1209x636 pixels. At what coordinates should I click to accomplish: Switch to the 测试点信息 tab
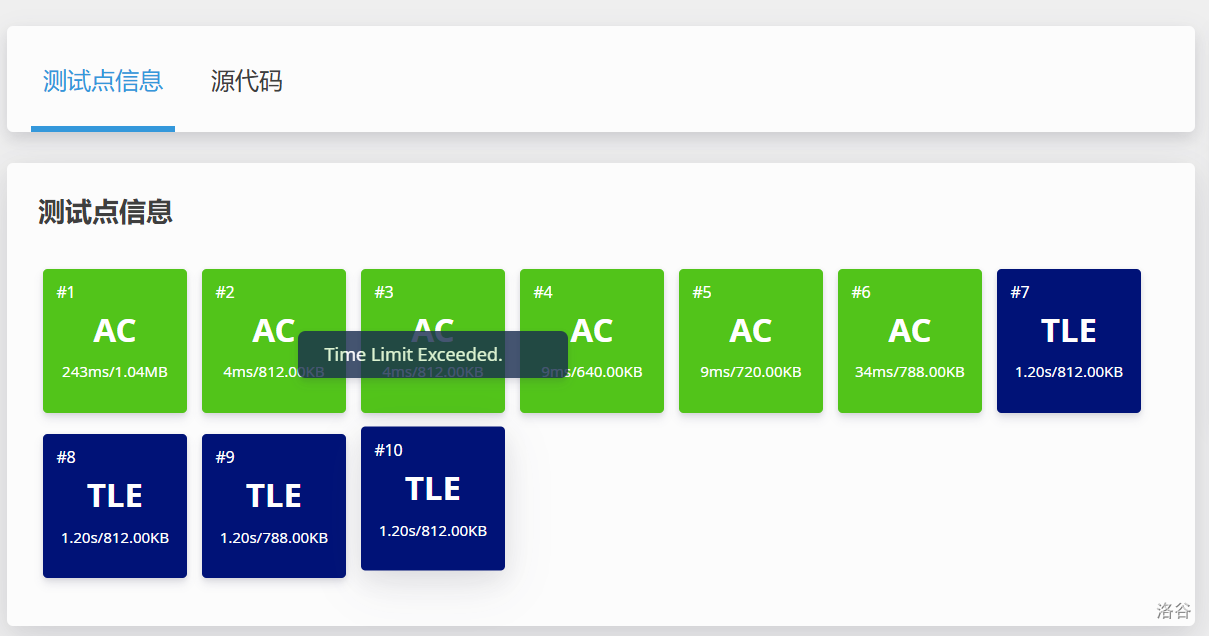point(103,81)
